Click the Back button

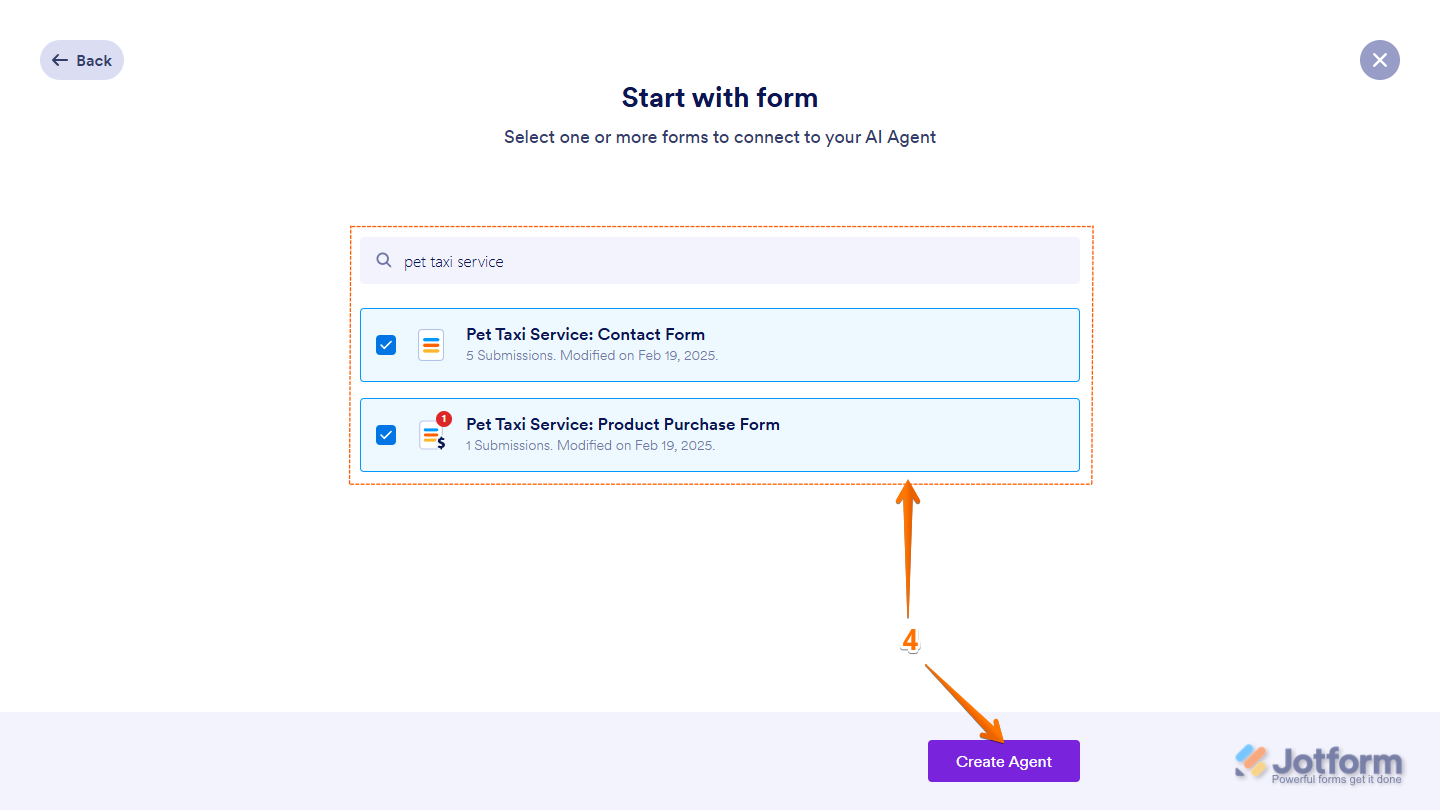pyautogui.click(x=82, y=60)
